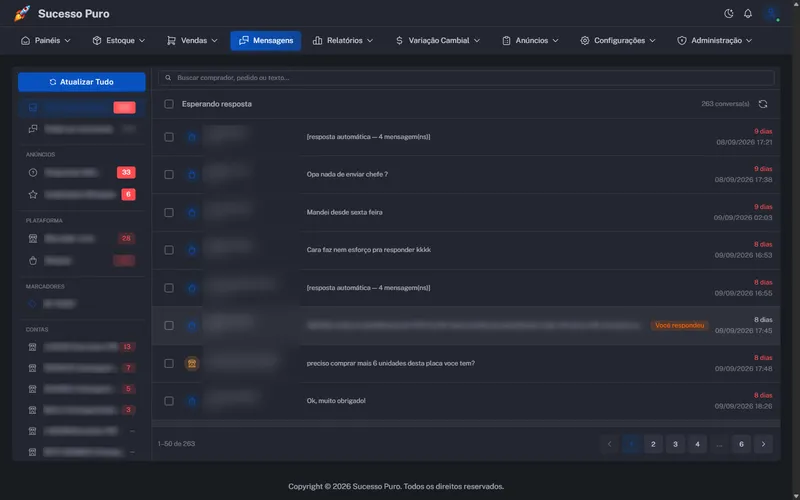The height and width of the screenshot is (500, 800).
Task: Click the search field for comprador, pedido ou texto
Action: click(466, 78)
